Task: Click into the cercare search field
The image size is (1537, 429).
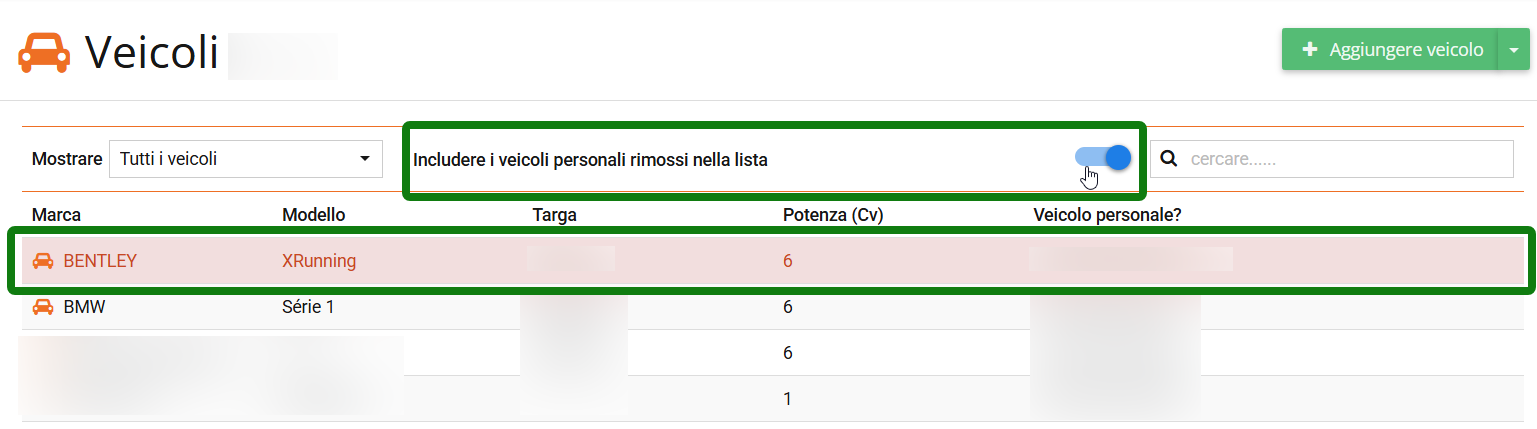Action: click(x=1332, y=159)
